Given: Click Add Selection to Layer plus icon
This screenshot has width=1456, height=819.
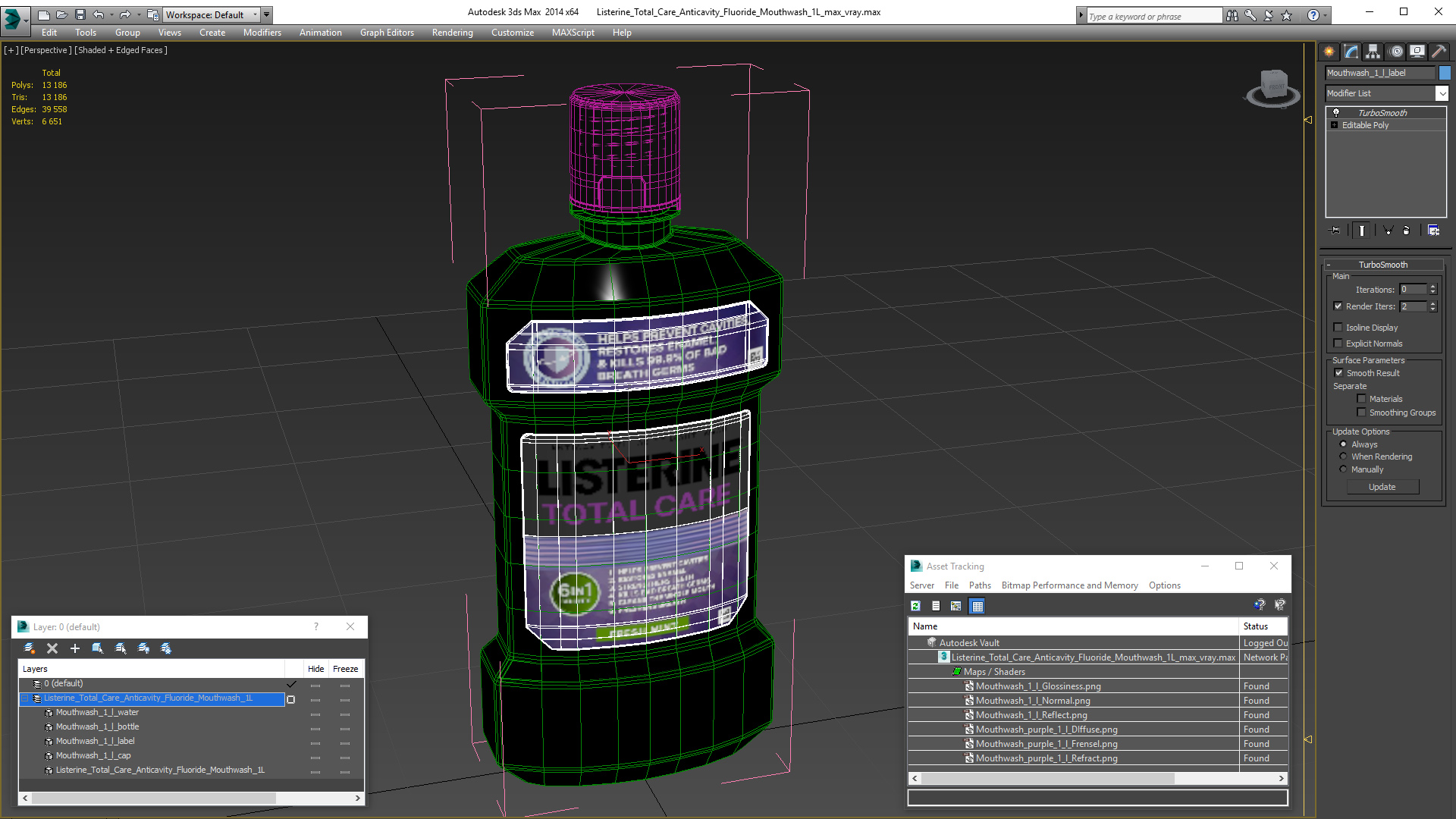Looking at the screenshot, I should coord(75,648).
